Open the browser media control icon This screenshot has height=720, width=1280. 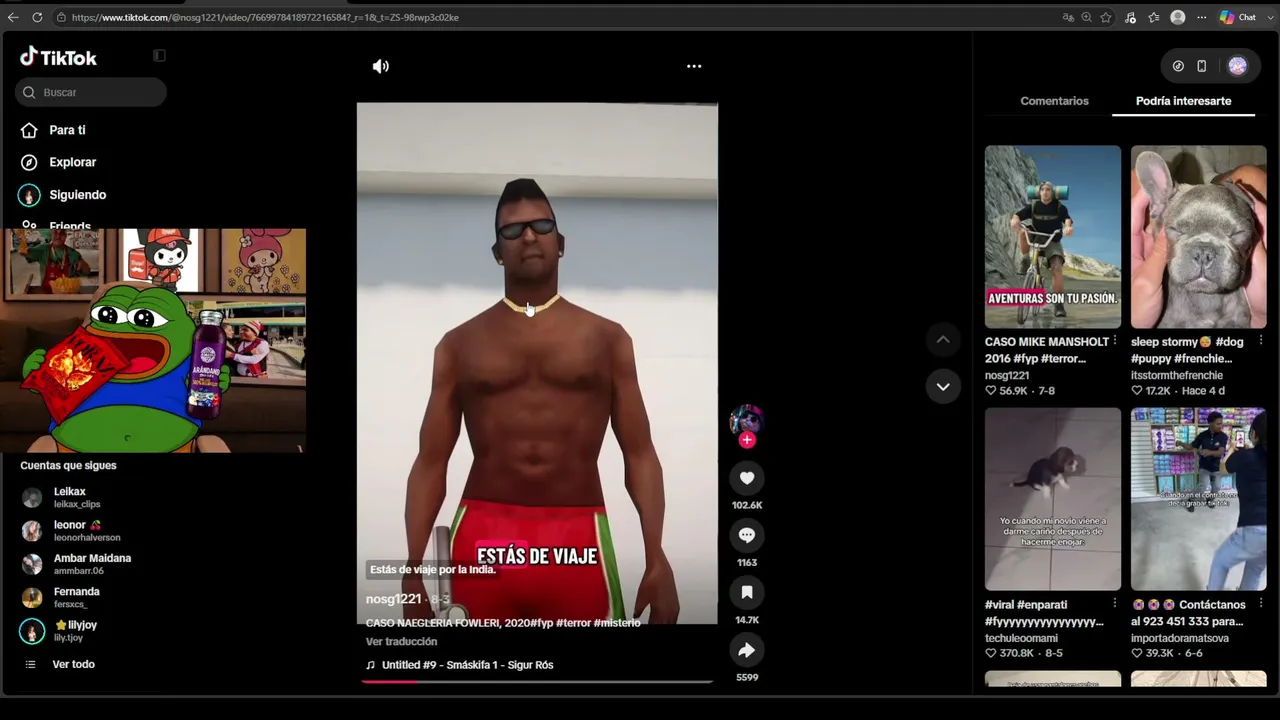[1130, 17]
